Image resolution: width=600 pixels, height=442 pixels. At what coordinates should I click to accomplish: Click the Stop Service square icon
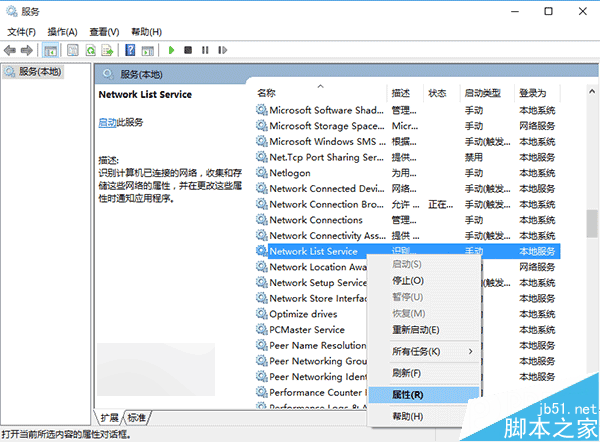click(188, 50)
